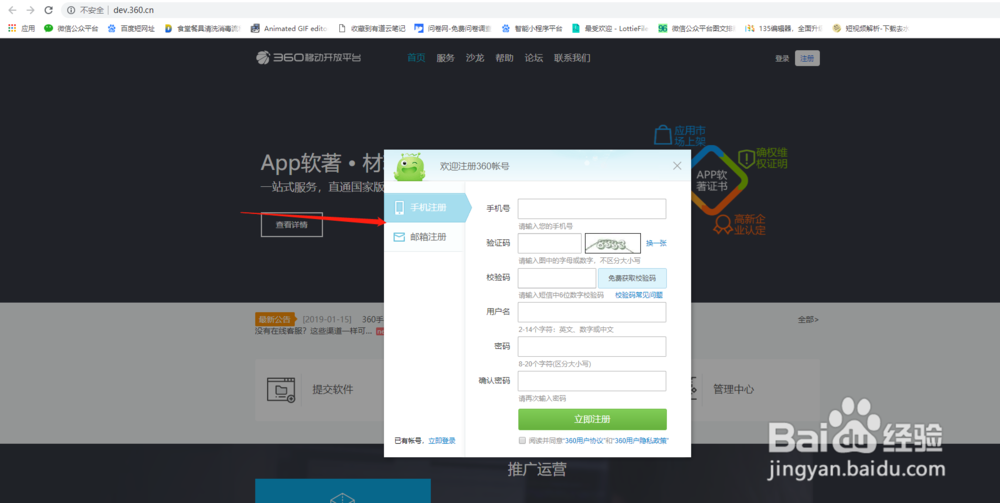Click 立即登录 link in dialog
Viewport: 1000px width, 503px height.
pos(441,441)
